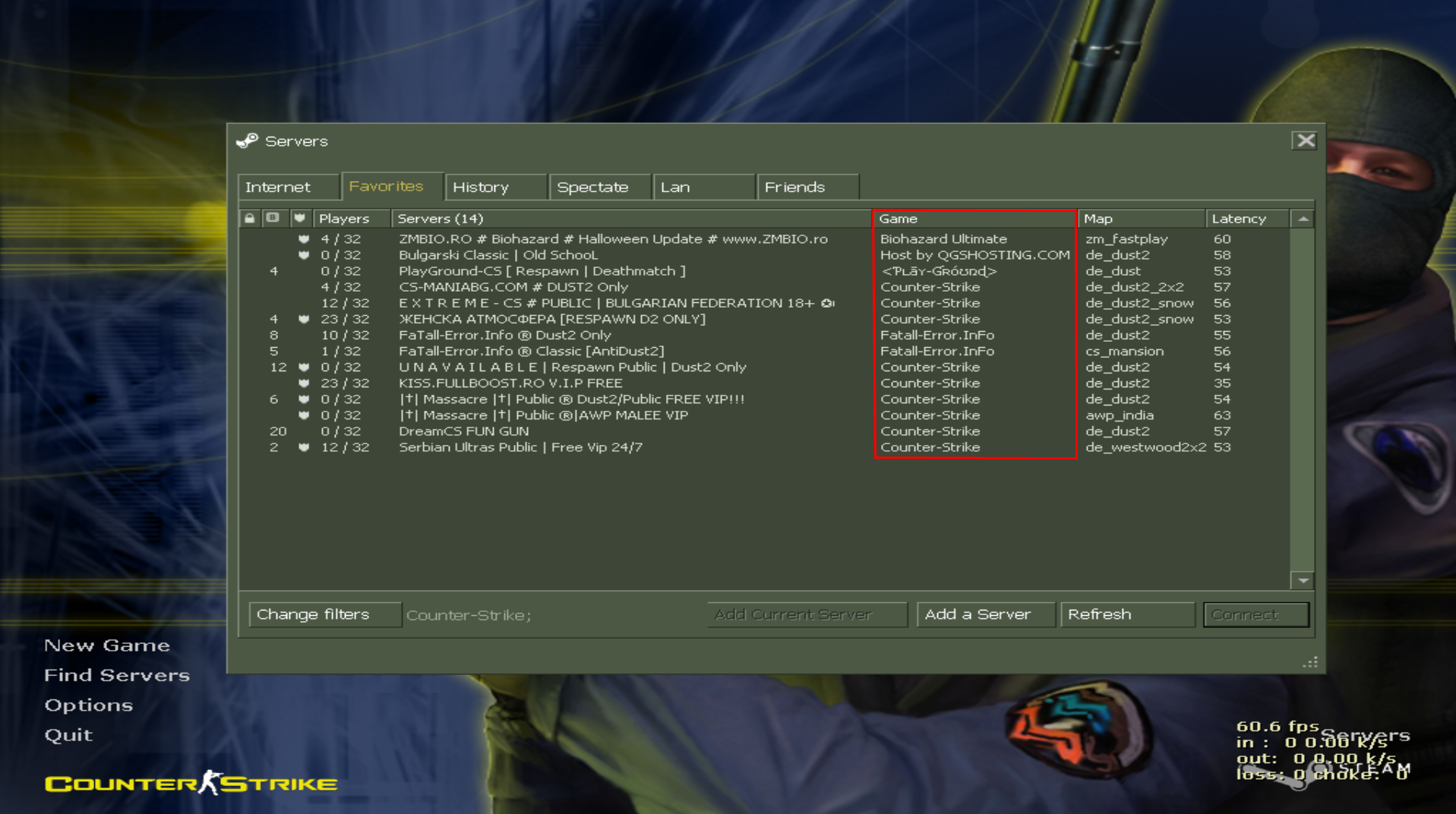Sort by password lock column icon
Viewport: 1456px width, 814px height.
[250, 219]
